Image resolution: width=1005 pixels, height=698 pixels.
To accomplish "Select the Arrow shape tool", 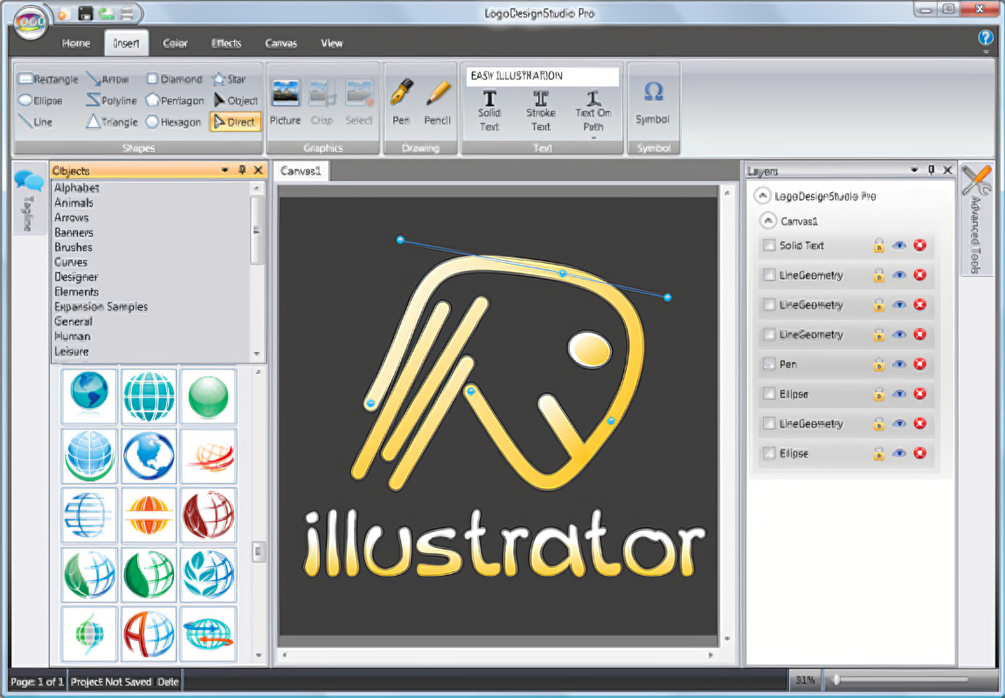I will pyautogui.click(x=108, y=79).
